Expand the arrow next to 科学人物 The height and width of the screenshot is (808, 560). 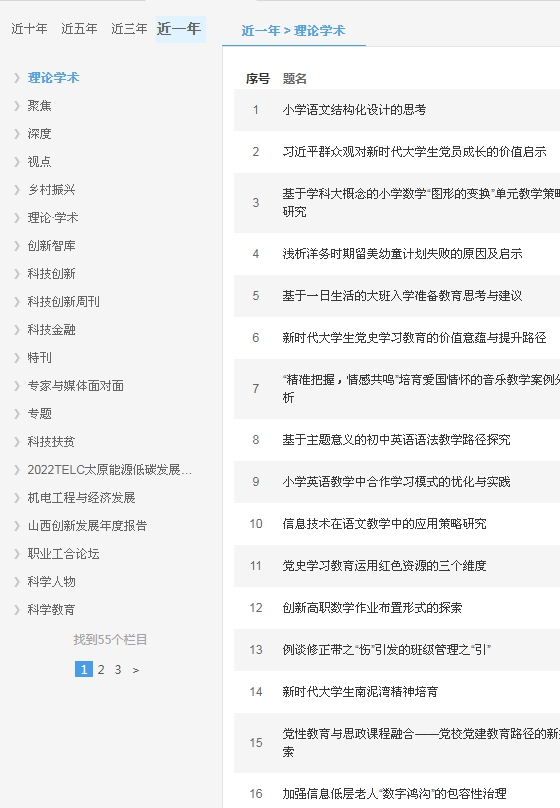(17, 581)
